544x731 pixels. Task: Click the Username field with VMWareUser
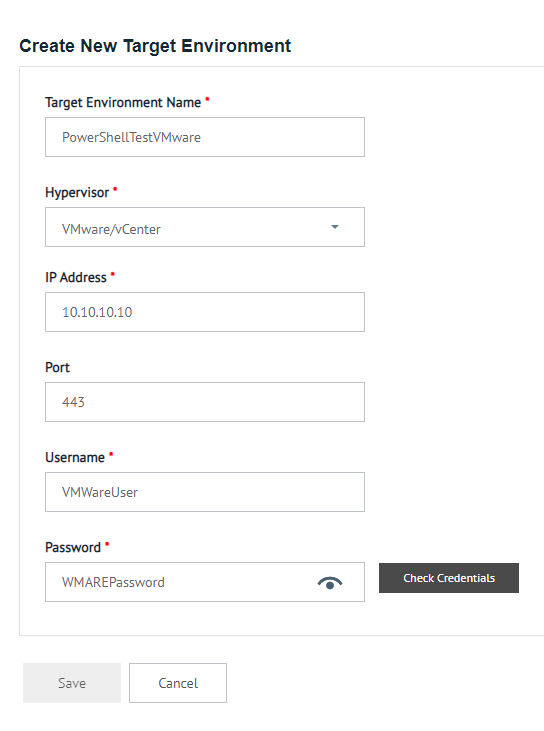(x=205, y=492)
